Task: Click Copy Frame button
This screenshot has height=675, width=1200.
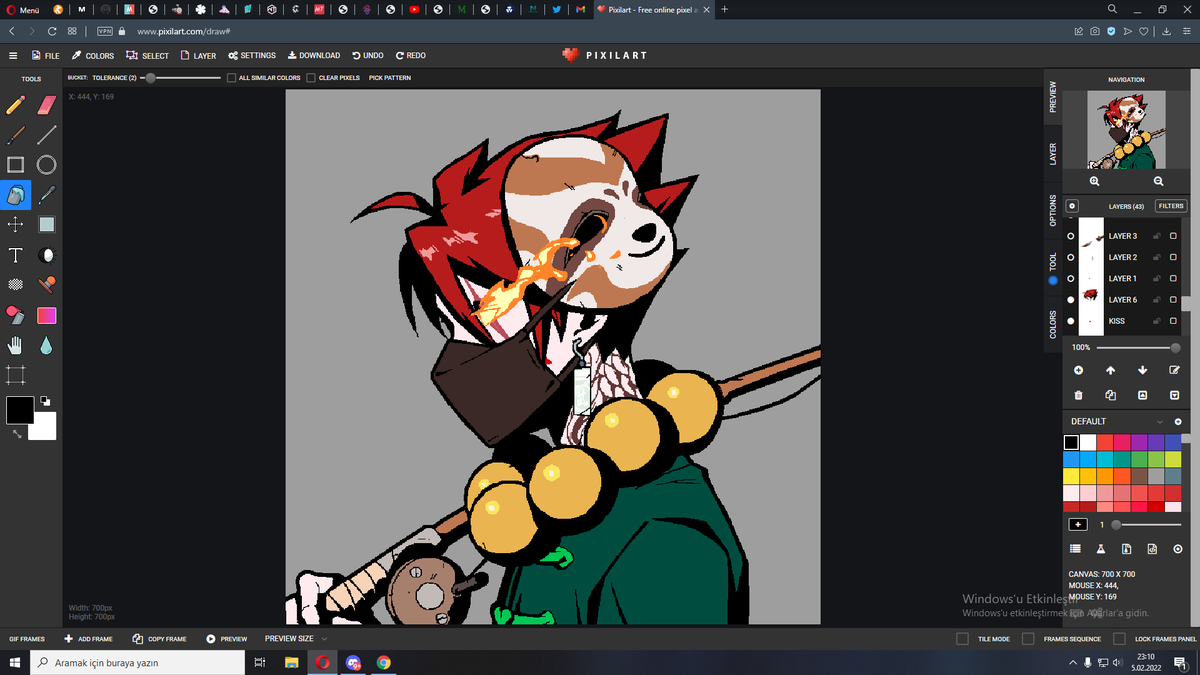Action: click(160, 638)
